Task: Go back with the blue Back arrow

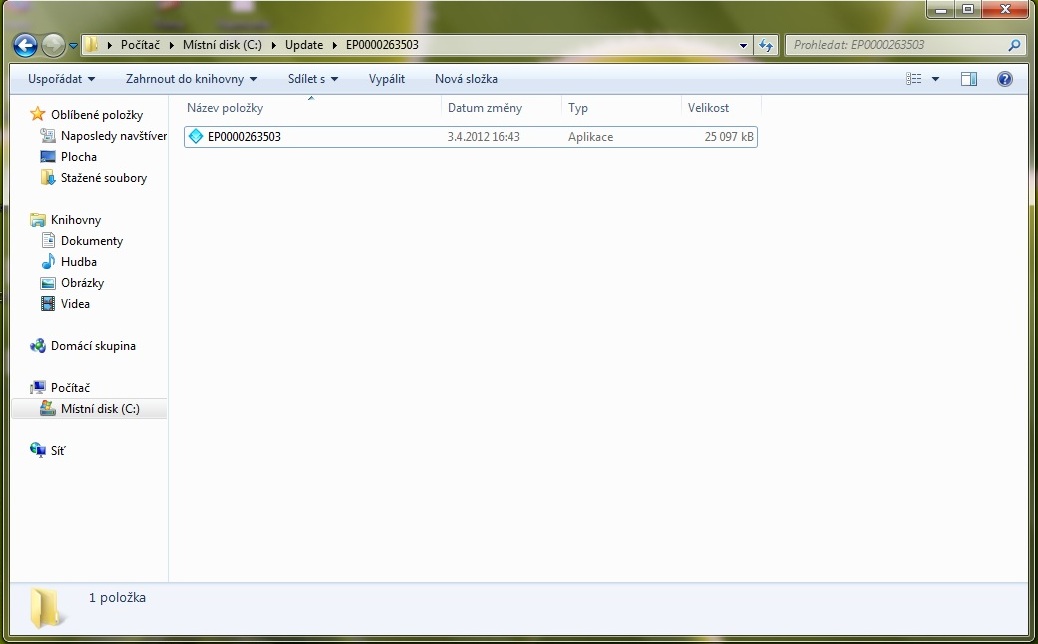Action: point(25,45)
